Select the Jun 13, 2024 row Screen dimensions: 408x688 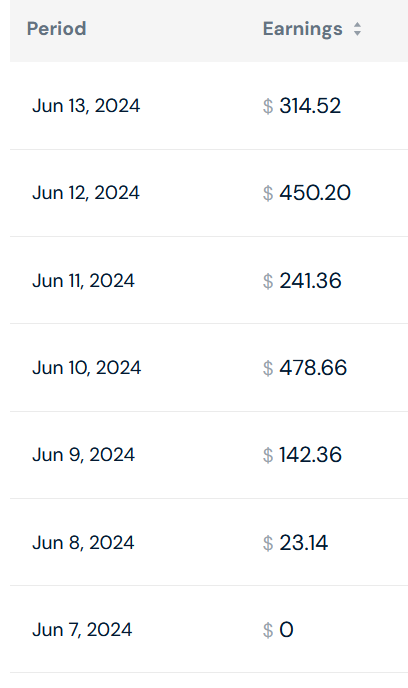click(x=209, y=106)
